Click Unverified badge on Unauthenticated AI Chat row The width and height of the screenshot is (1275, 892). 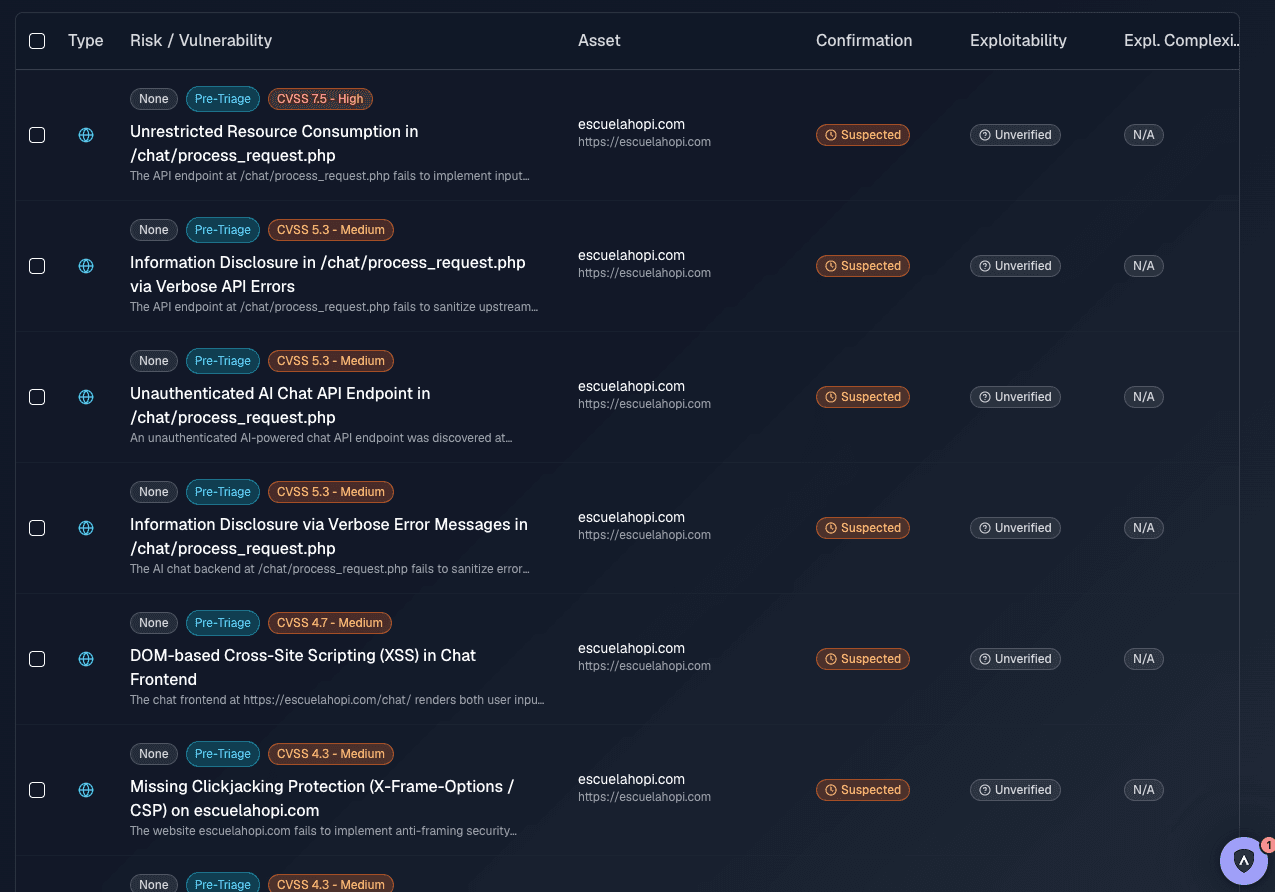(x=1015, y=397)
